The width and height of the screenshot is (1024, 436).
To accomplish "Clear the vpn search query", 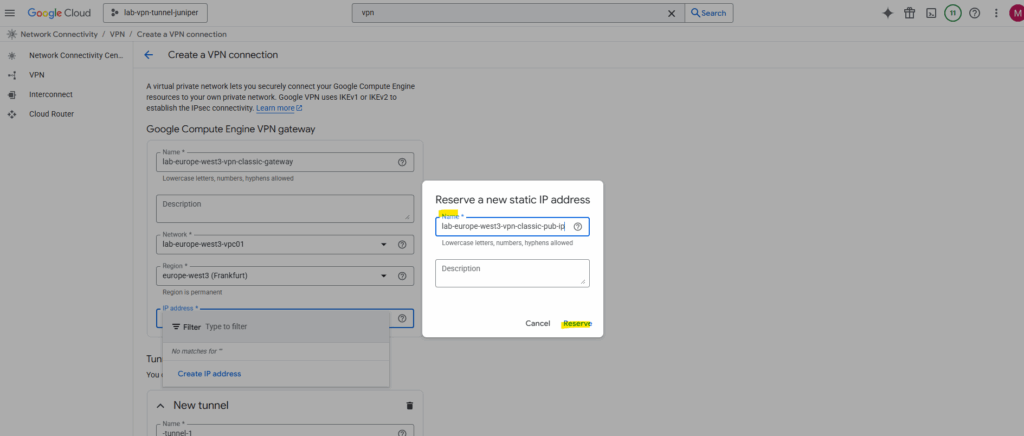I will [x=671, y=13].
